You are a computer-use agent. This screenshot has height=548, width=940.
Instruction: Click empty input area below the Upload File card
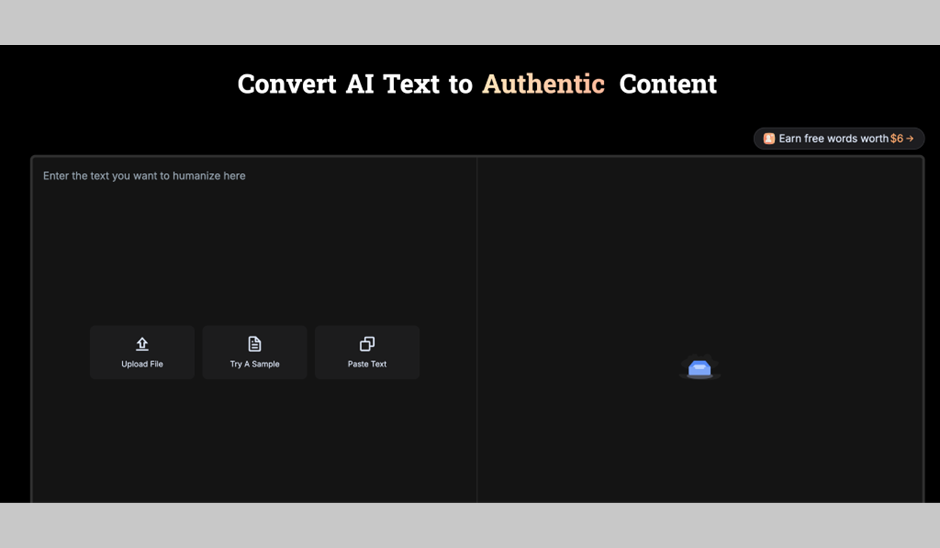pyautogui.click(x=142, y=440)
